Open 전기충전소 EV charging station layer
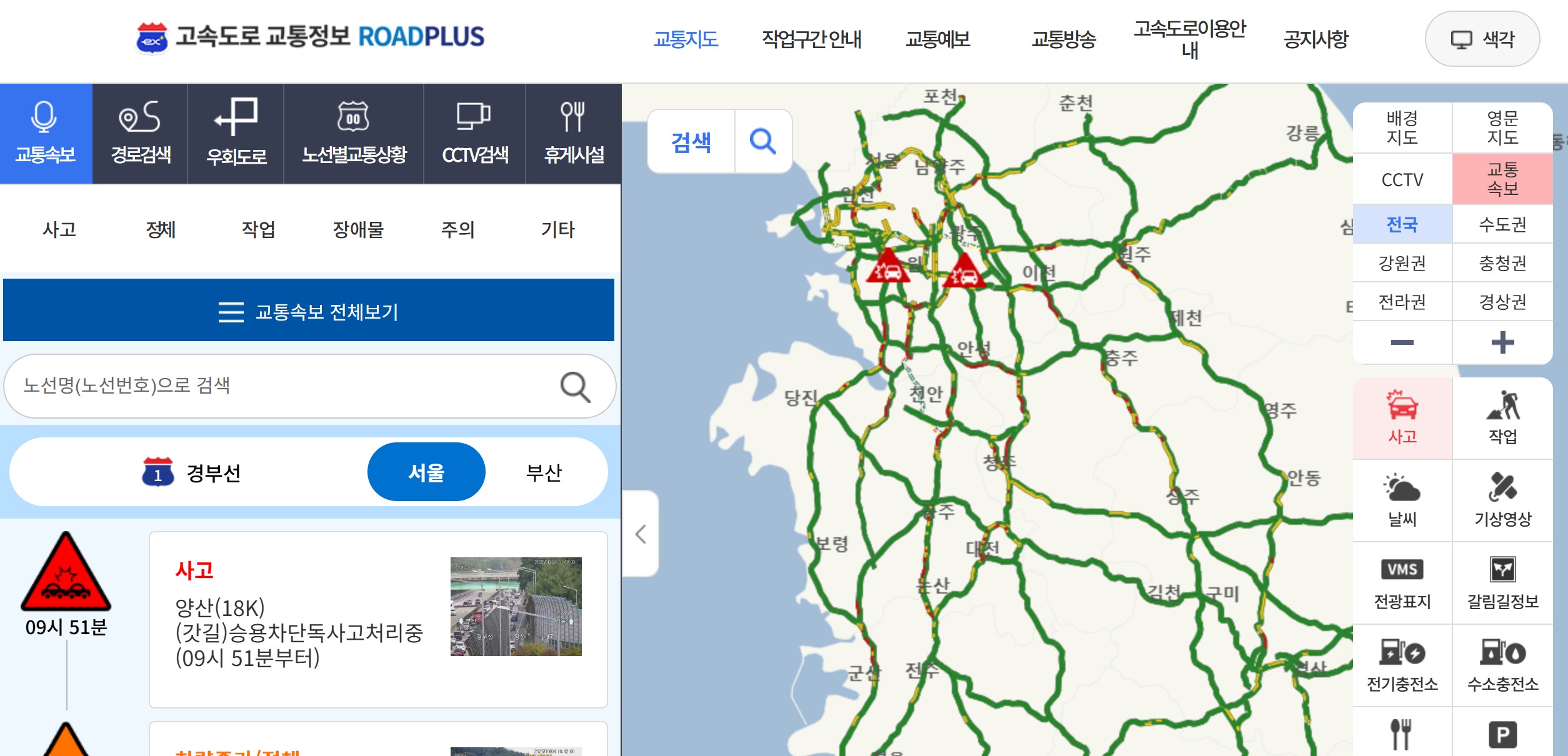This screenshot has width=1568, height=756. tap(1402, 665)
